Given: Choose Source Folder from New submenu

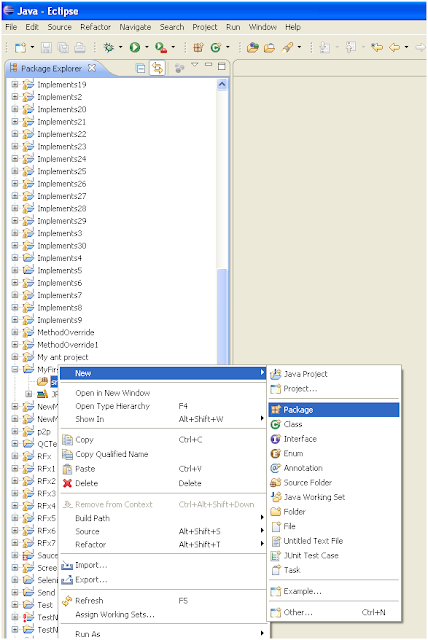Looking at the screenshot, I should pos(334,483).
